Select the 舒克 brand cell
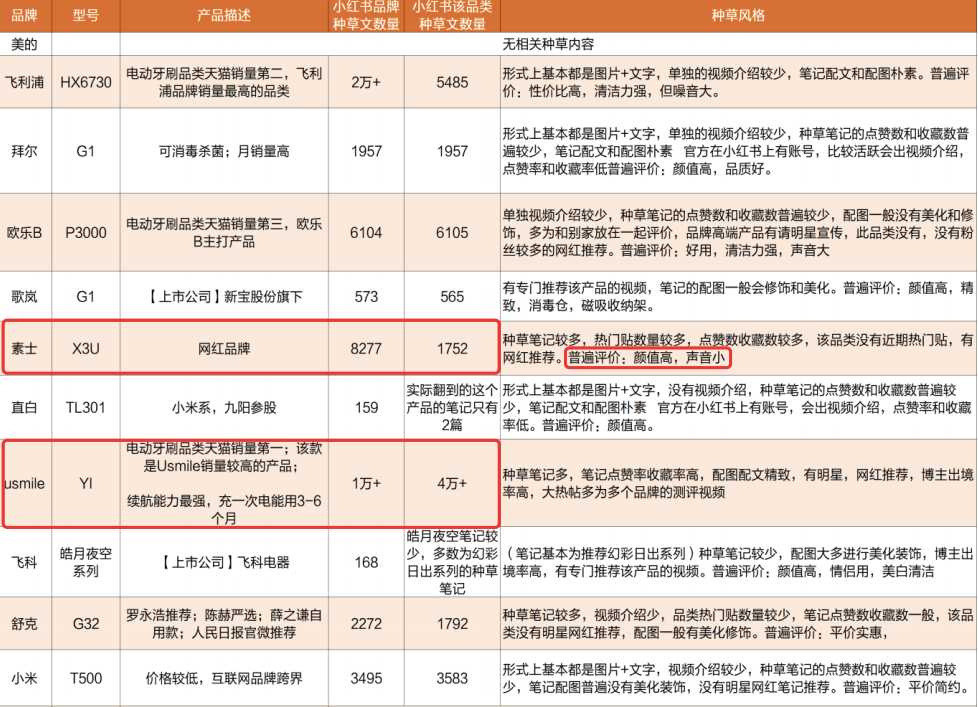 tap(26, 623)
